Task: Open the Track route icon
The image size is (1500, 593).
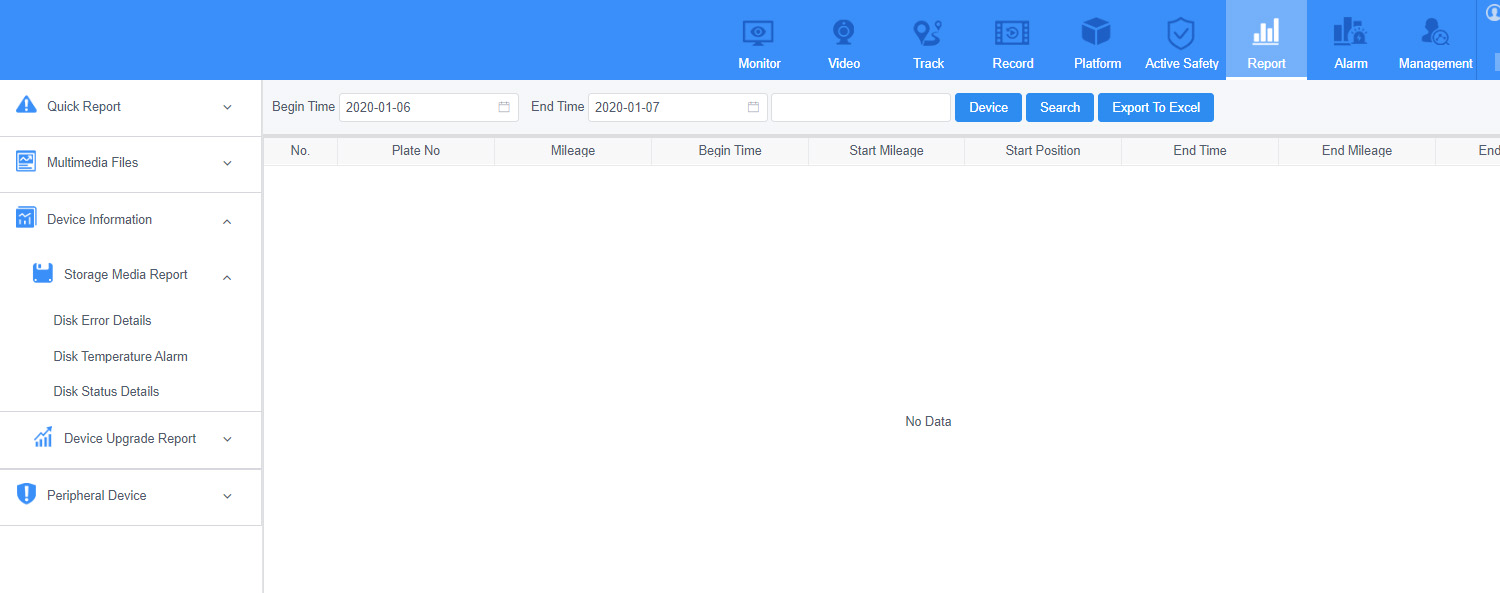Action: 928,33
